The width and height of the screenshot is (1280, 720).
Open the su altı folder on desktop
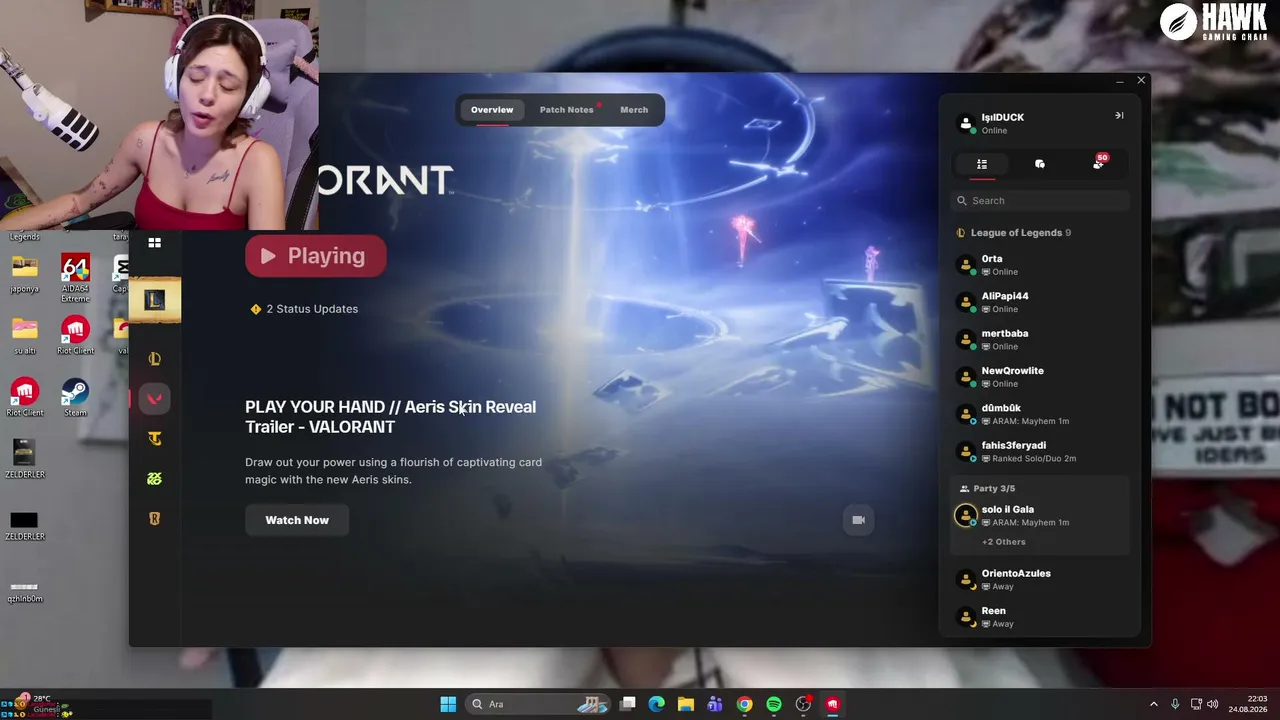point(24,335)
